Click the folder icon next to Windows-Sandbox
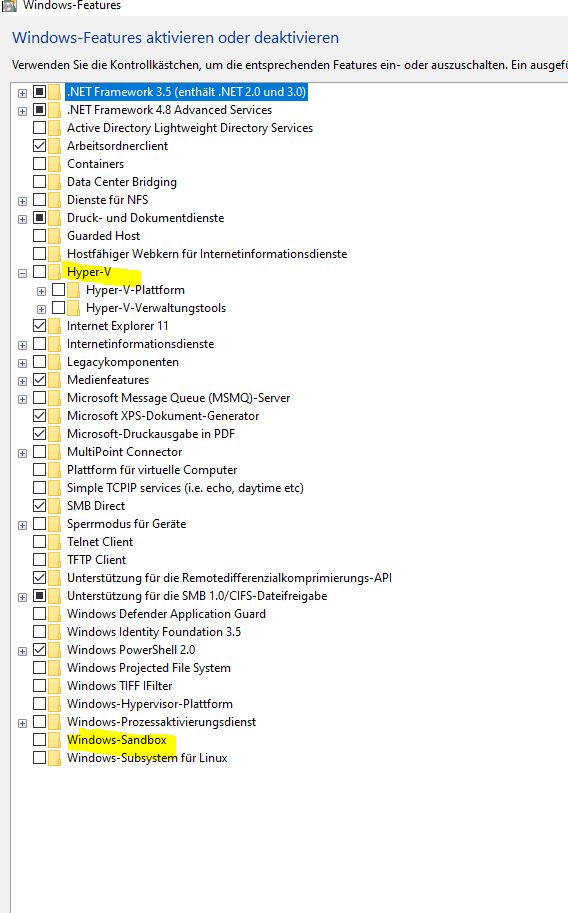The width and height of the screenshot is (568, 913). click(55, 740)
